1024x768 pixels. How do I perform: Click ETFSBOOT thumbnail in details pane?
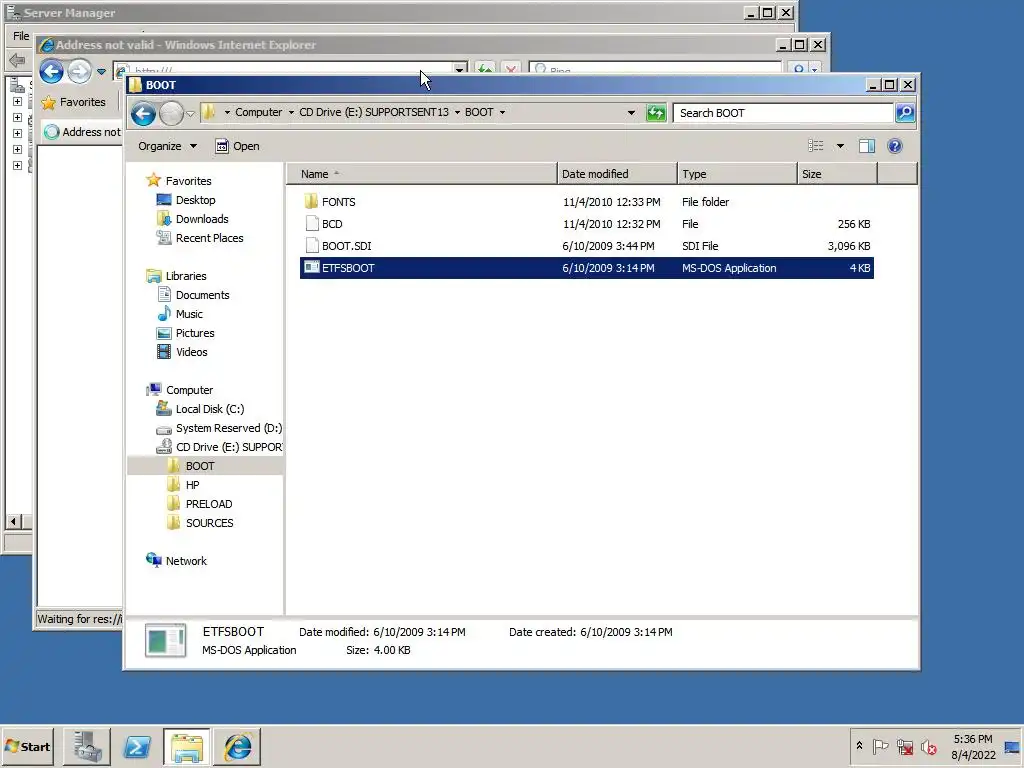(165, 640)
